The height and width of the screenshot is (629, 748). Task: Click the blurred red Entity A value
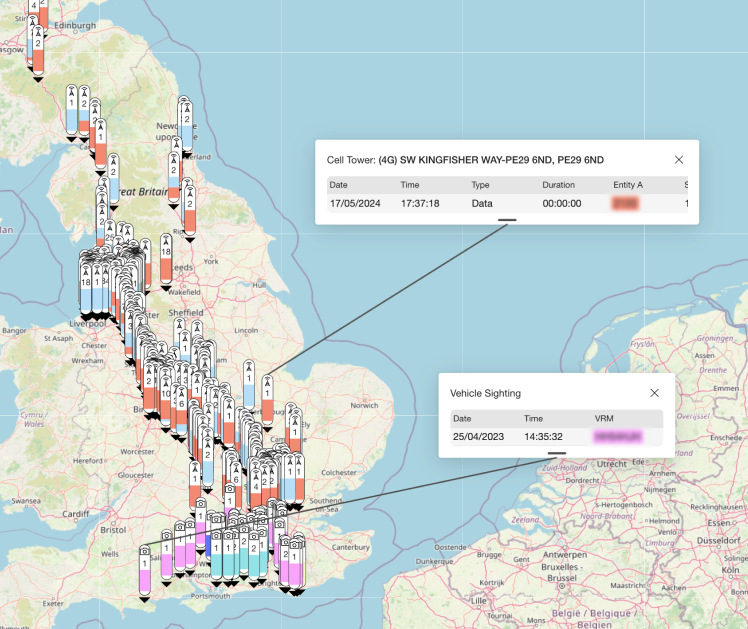[626, 203]
